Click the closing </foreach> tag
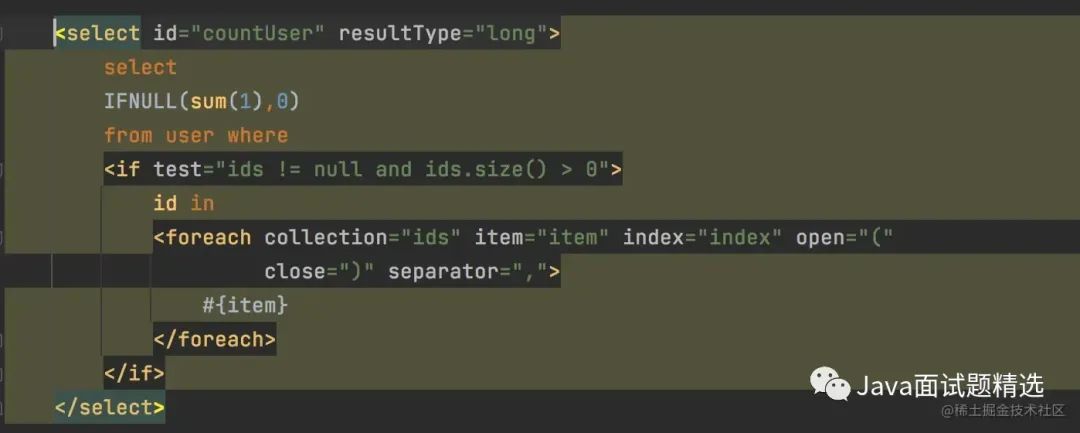This screenshot has width=1080, height=433. coord(214,339)
